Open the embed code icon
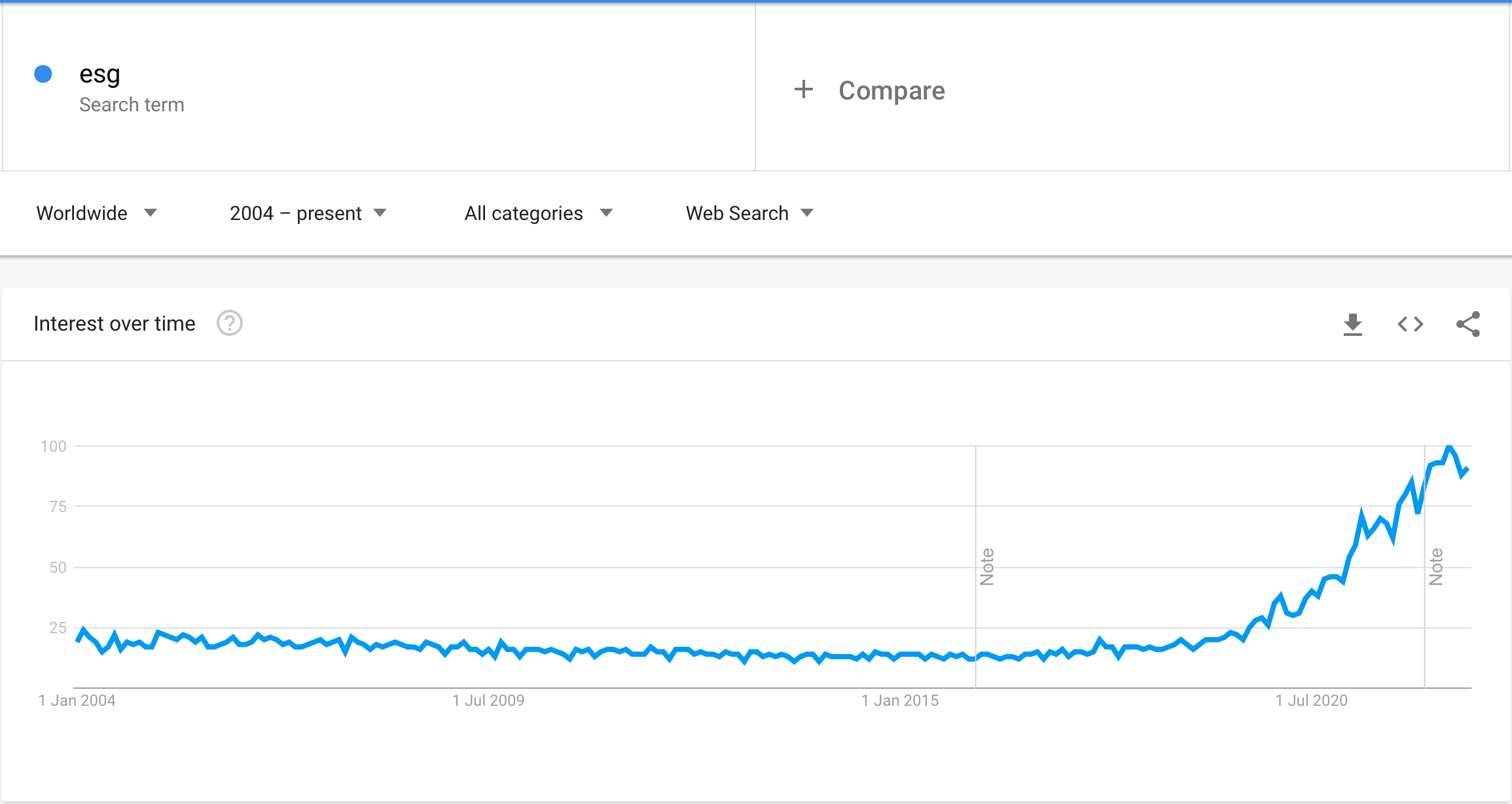 click(x=1411, y=324)
